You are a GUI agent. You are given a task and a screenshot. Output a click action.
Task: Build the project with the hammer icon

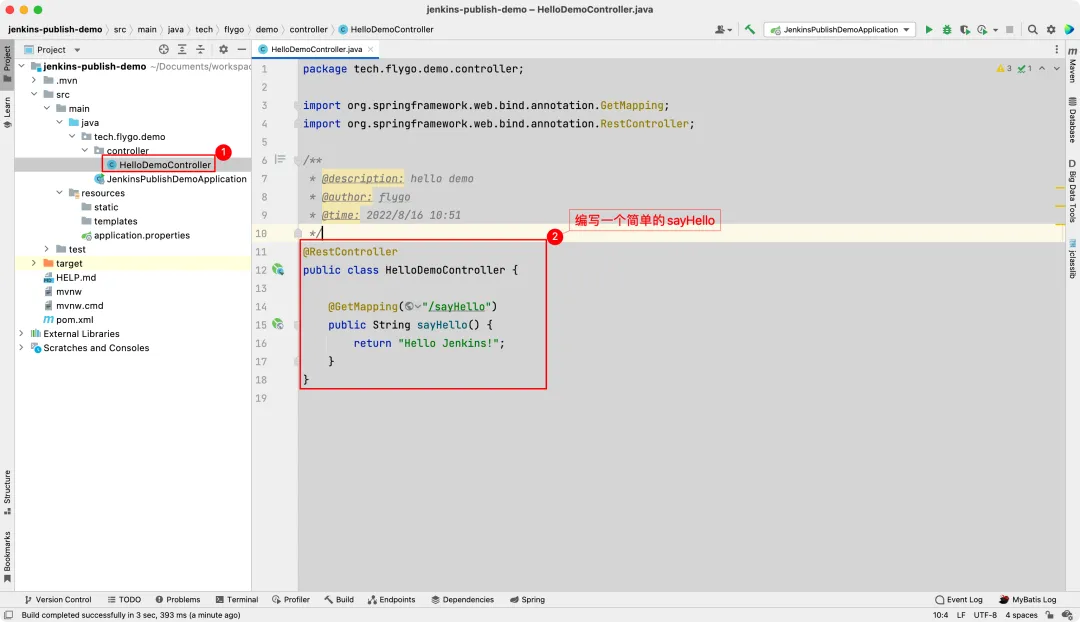click(749, 30)
